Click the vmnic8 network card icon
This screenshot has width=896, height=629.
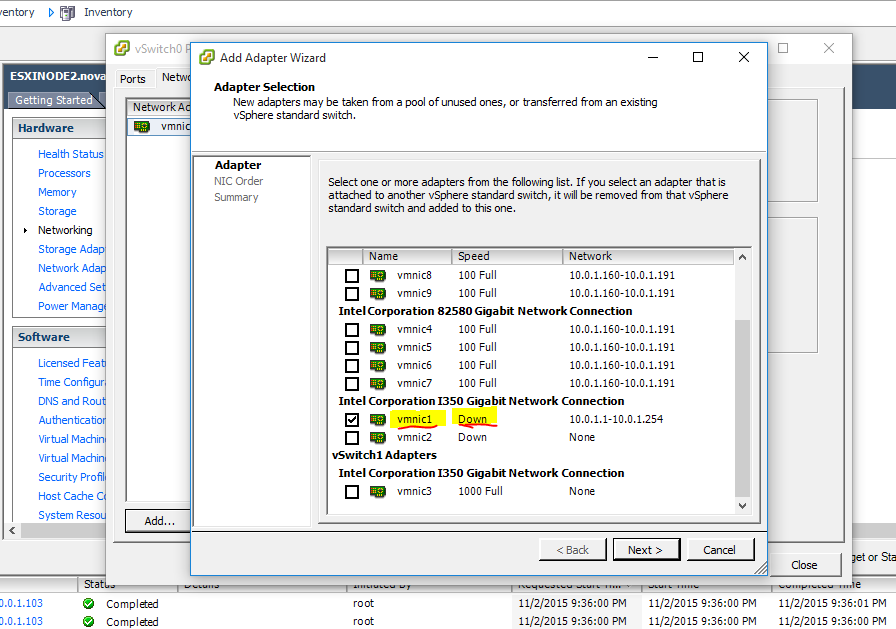378,275
